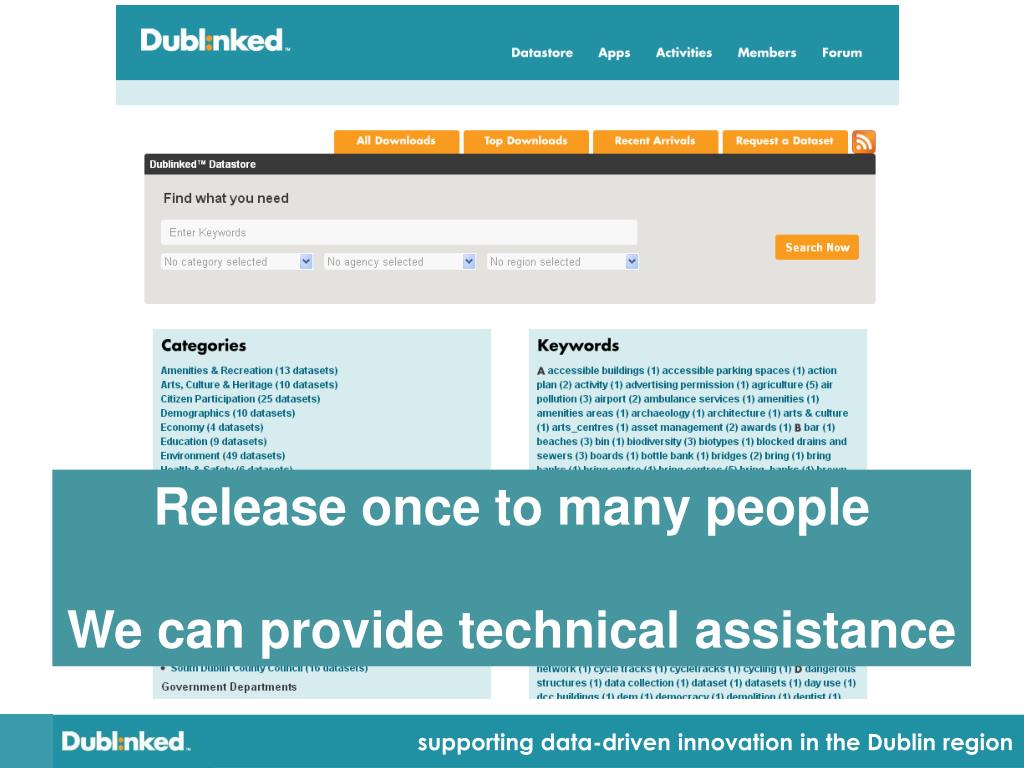Click the accessible buildings (1) keyword
Image resolution: width=1024 pixels, height=768 pixels.
(x=603, y=370)
